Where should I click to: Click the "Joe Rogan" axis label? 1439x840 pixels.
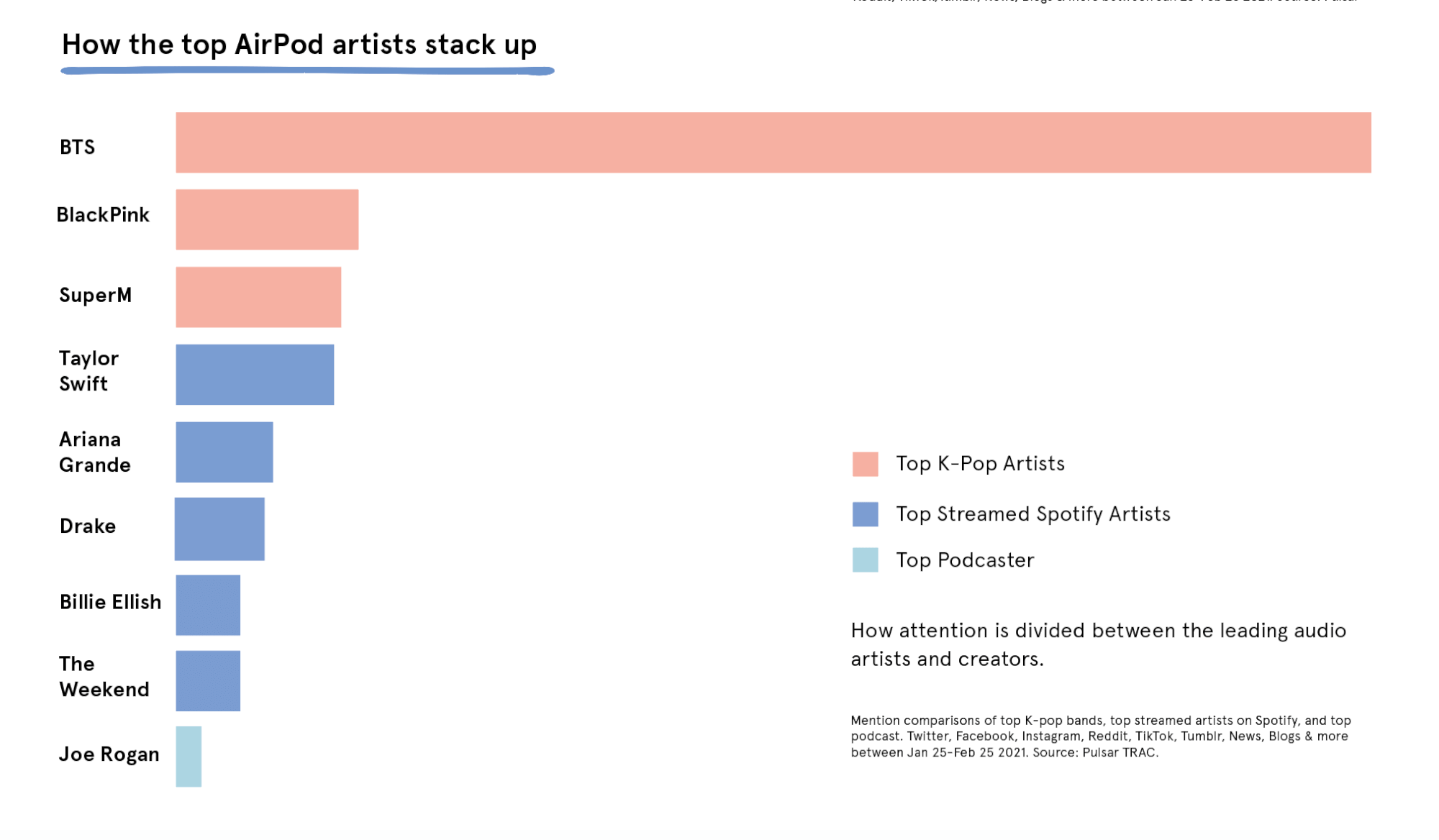click(109, 754)
